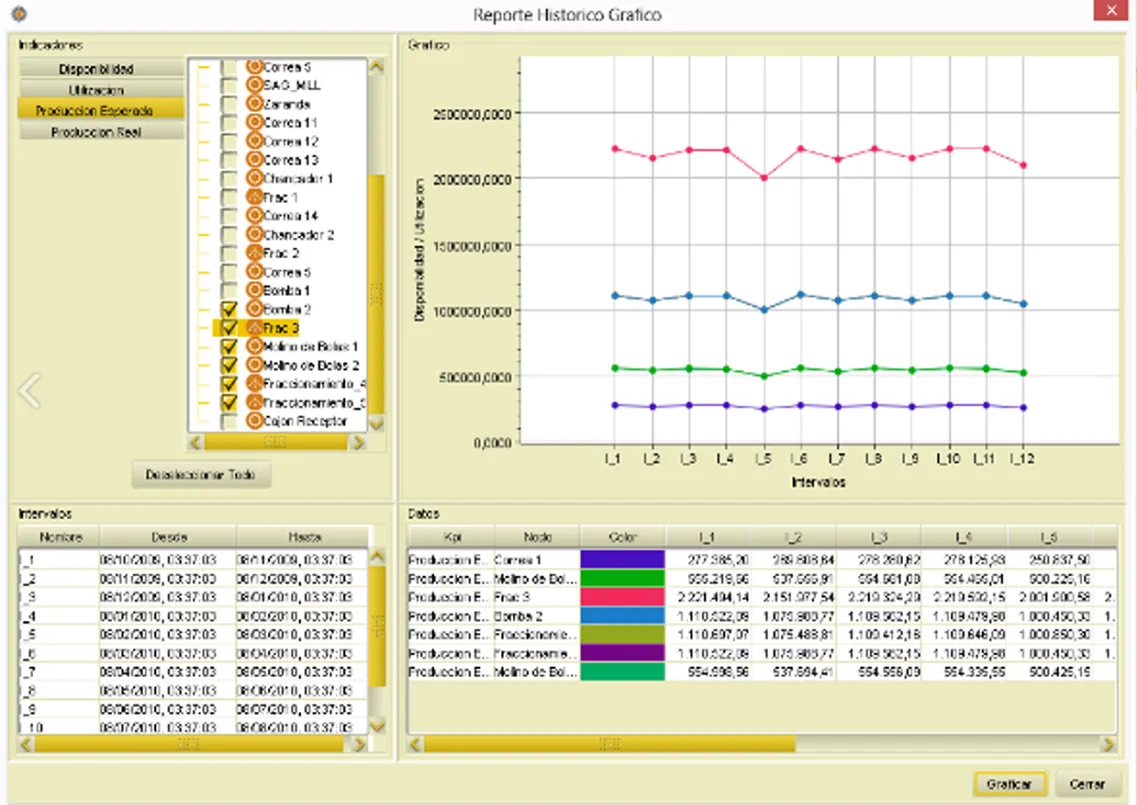Click down arrow of node tree scrollbar
The image size is (1137, 805).
point(376,423)
